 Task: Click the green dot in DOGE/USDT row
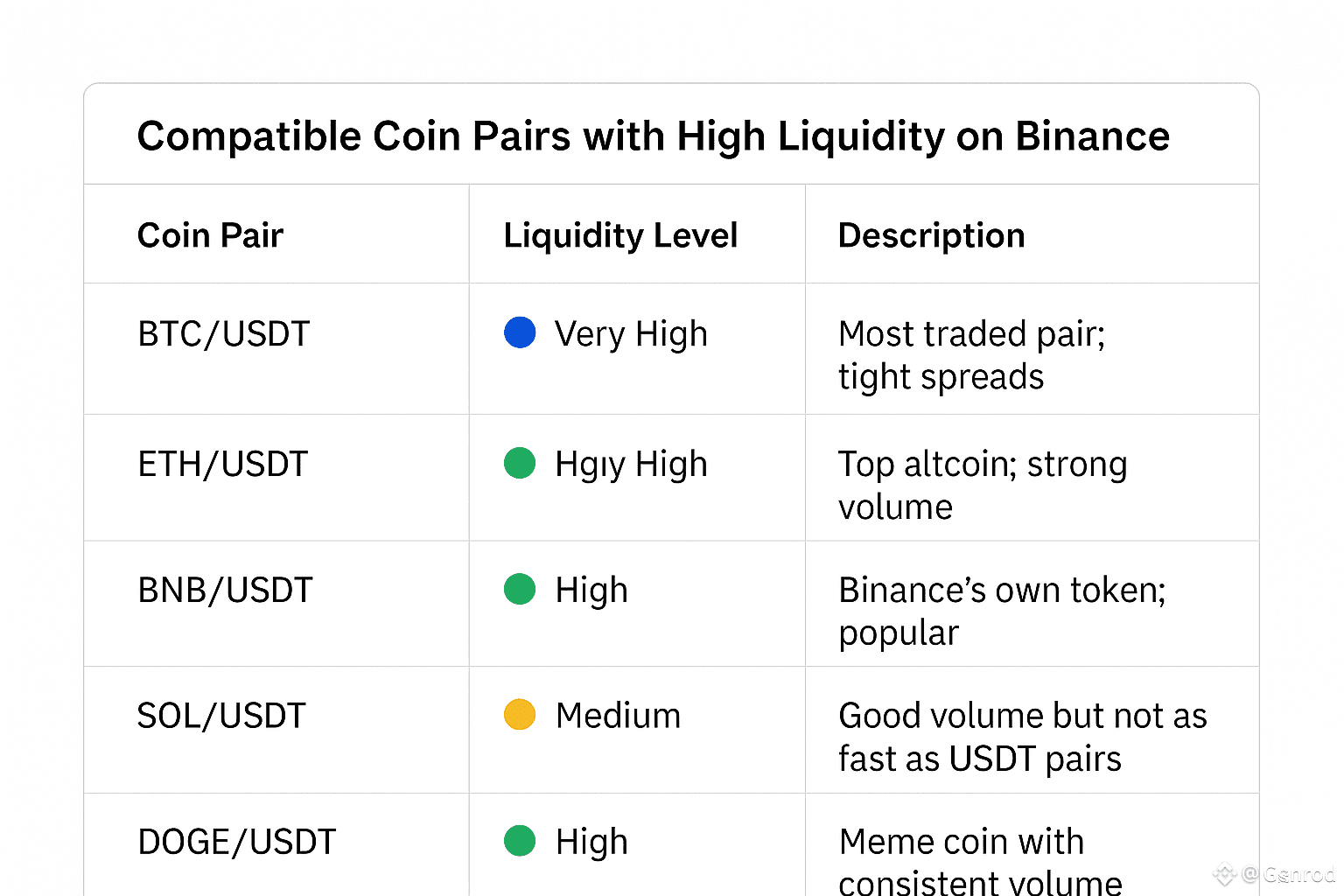[x=520, y=840]
